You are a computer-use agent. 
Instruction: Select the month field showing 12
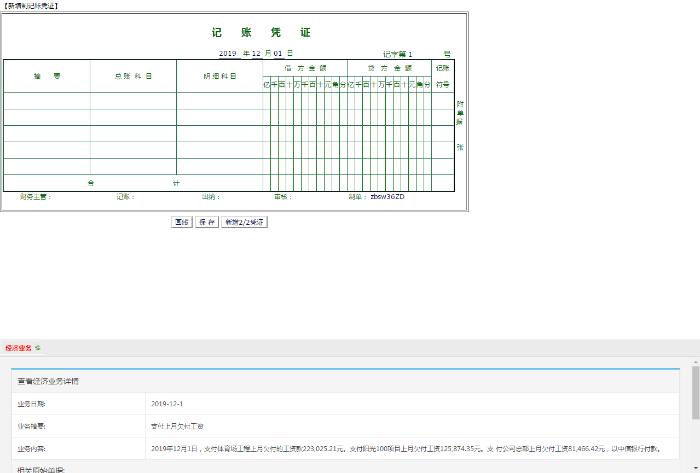coord(255,53)
